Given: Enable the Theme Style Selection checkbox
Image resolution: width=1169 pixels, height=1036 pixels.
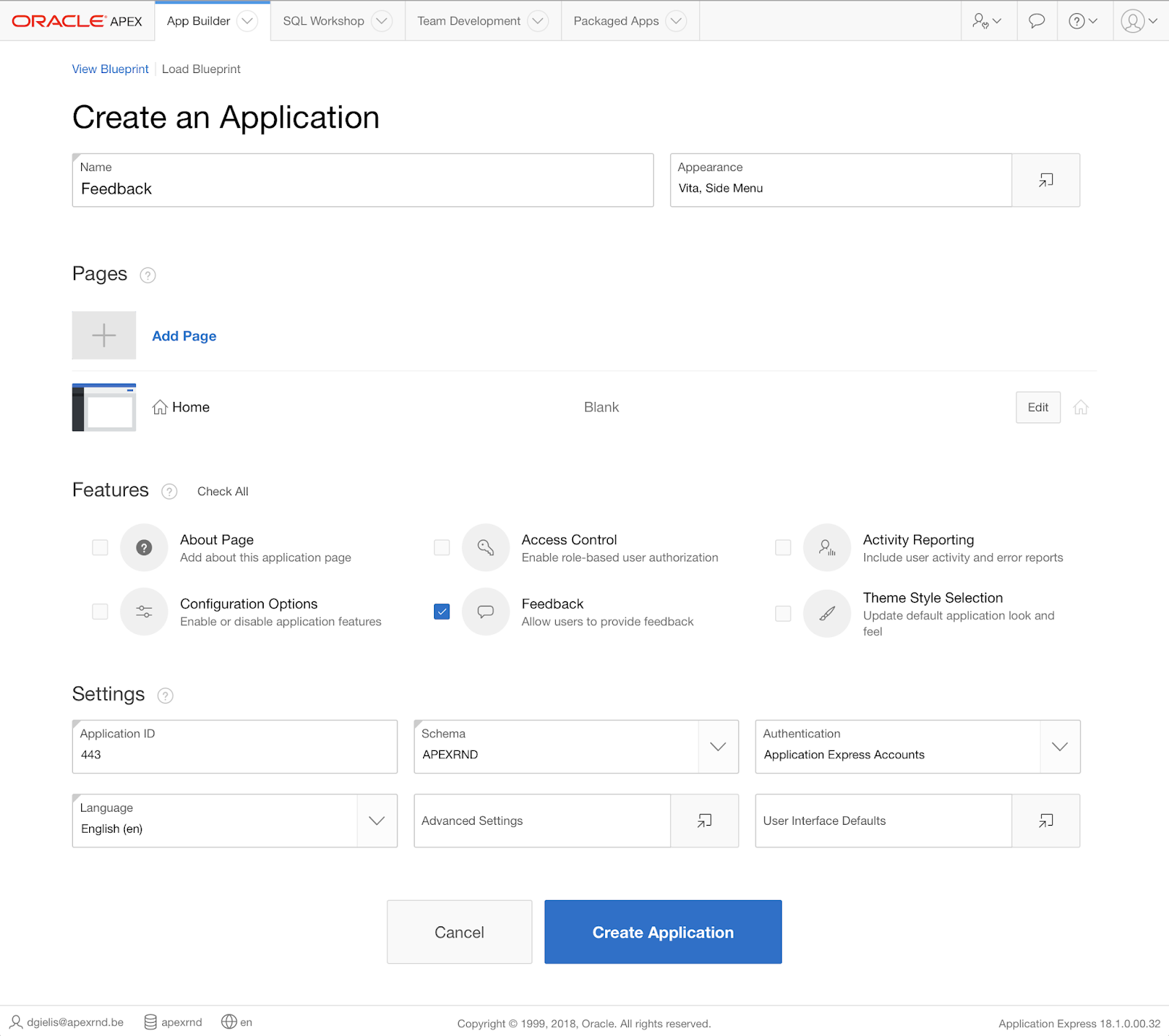Looking at the screenshot, I should coord(783,614).
